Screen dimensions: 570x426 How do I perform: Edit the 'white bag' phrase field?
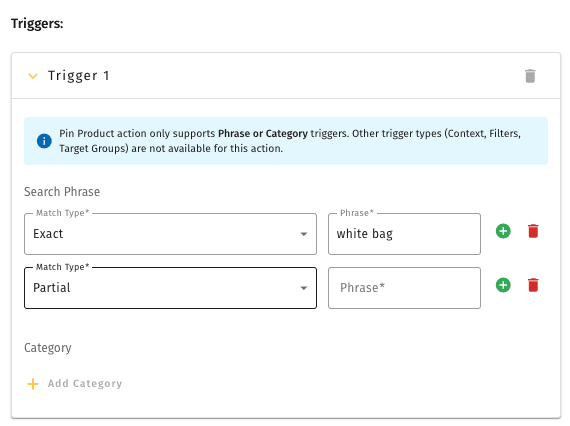coord(404,234)
